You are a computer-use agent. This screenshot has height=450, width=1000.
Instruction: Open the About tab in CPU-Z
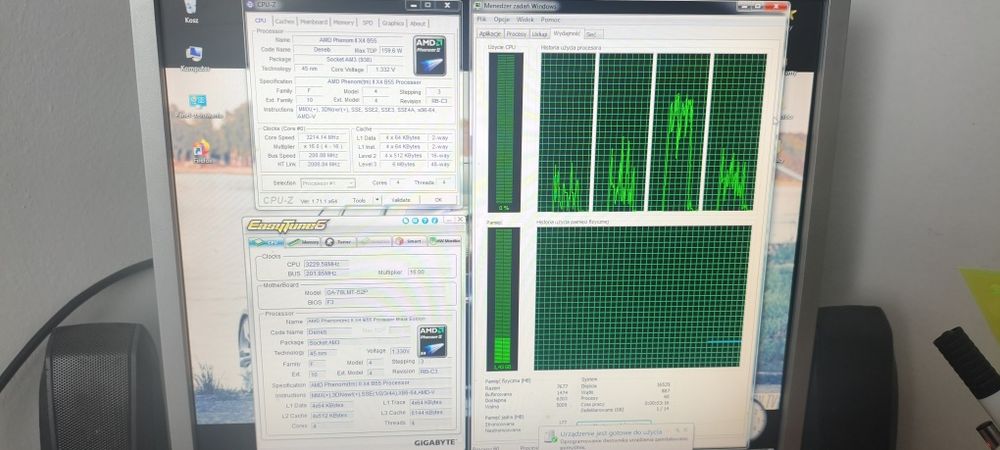[x=418, y=23]
